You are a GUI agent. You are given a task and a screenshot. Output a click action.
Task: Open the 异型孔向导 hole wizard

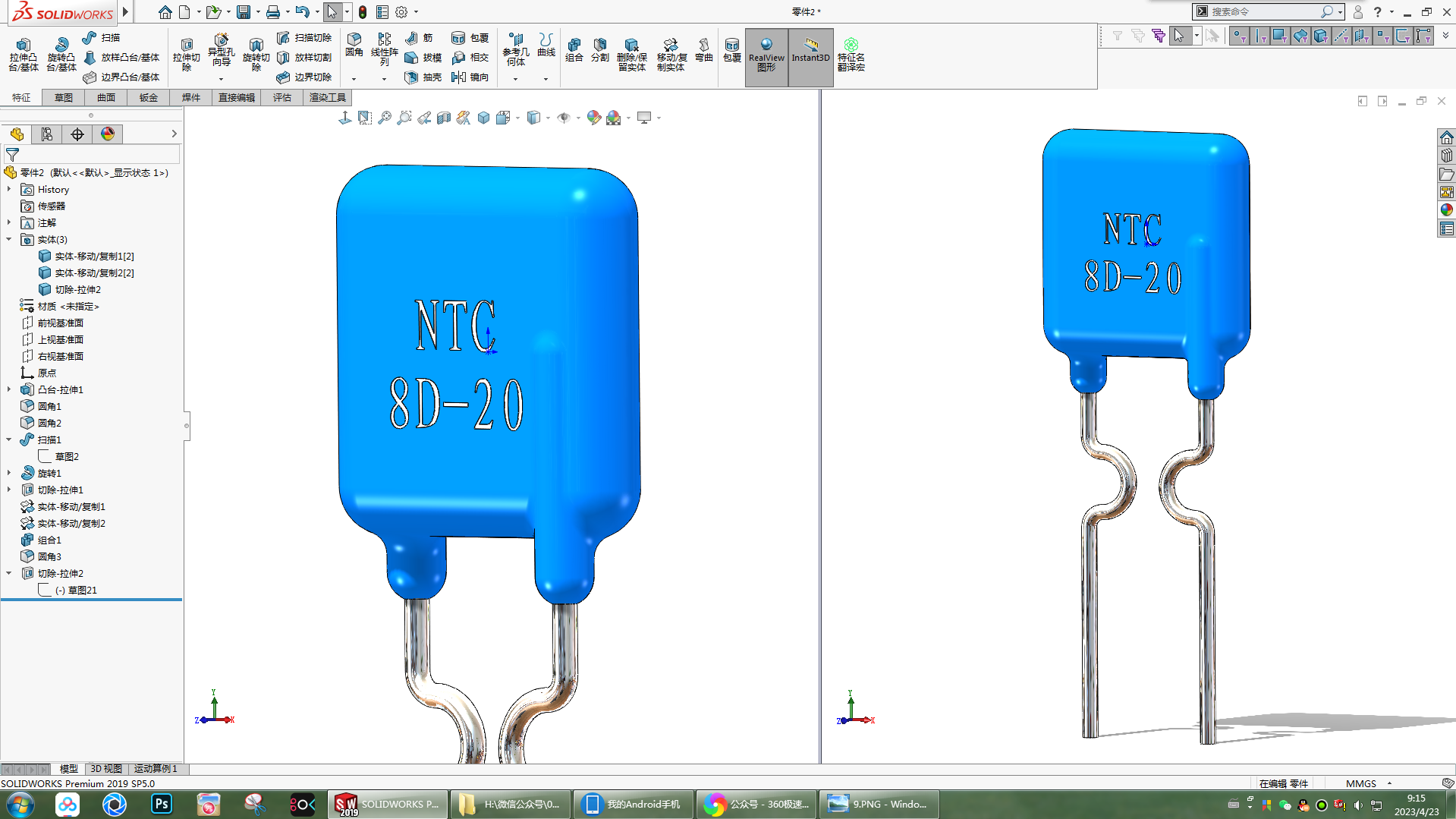coord(221,50)
